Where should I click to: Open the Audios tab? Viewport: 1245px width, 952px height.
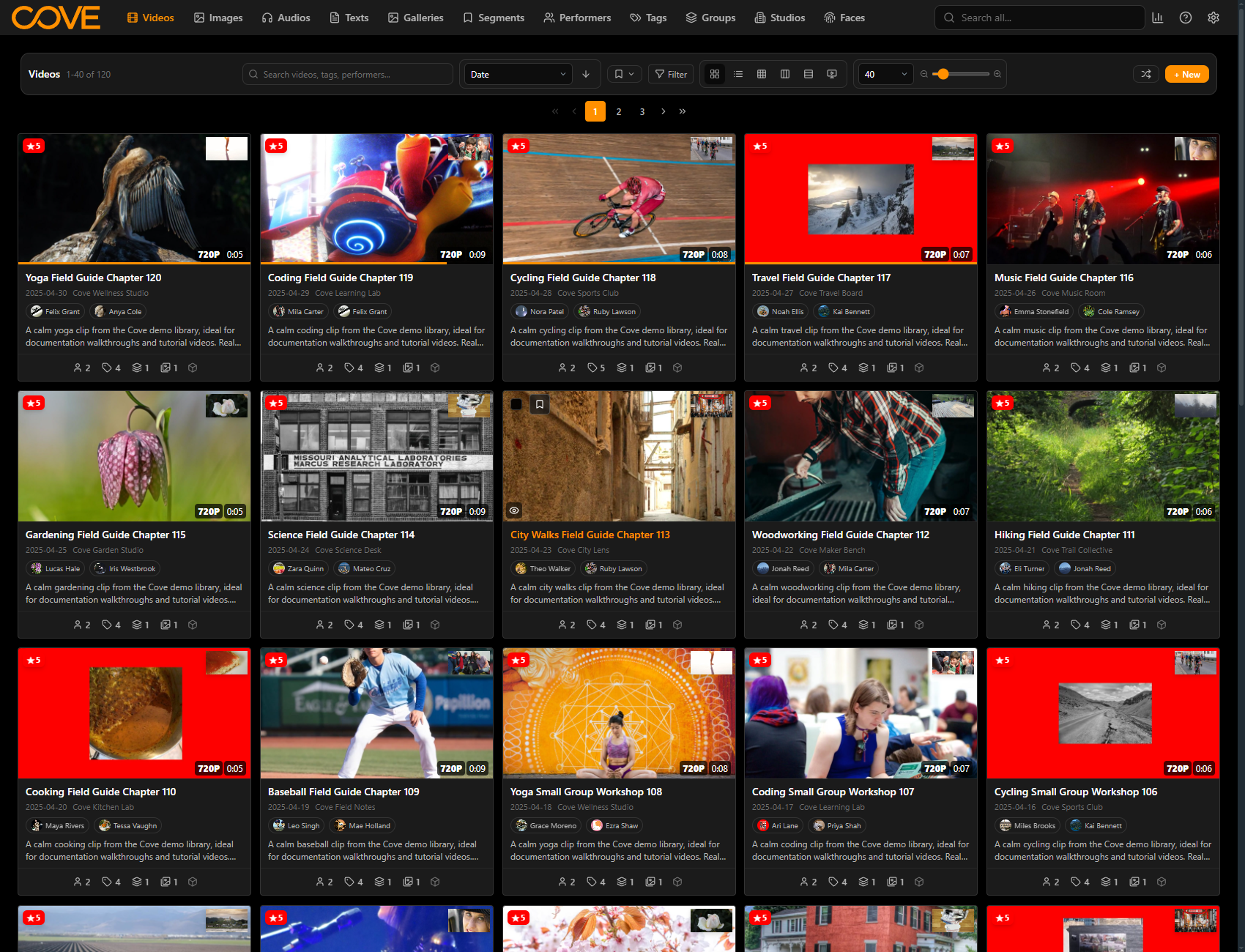point(286,18)
